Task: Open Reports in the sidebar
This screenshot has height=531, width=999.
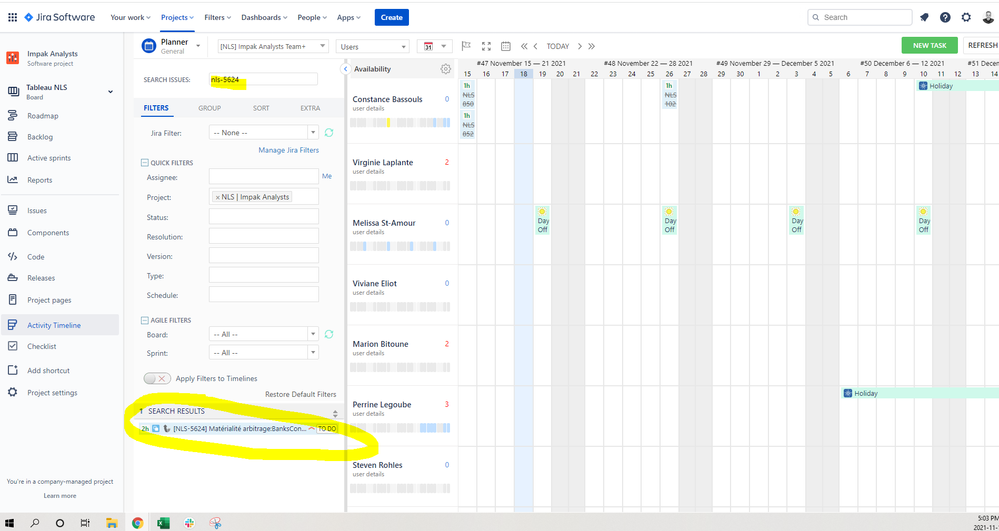Action: coord(40,180)
